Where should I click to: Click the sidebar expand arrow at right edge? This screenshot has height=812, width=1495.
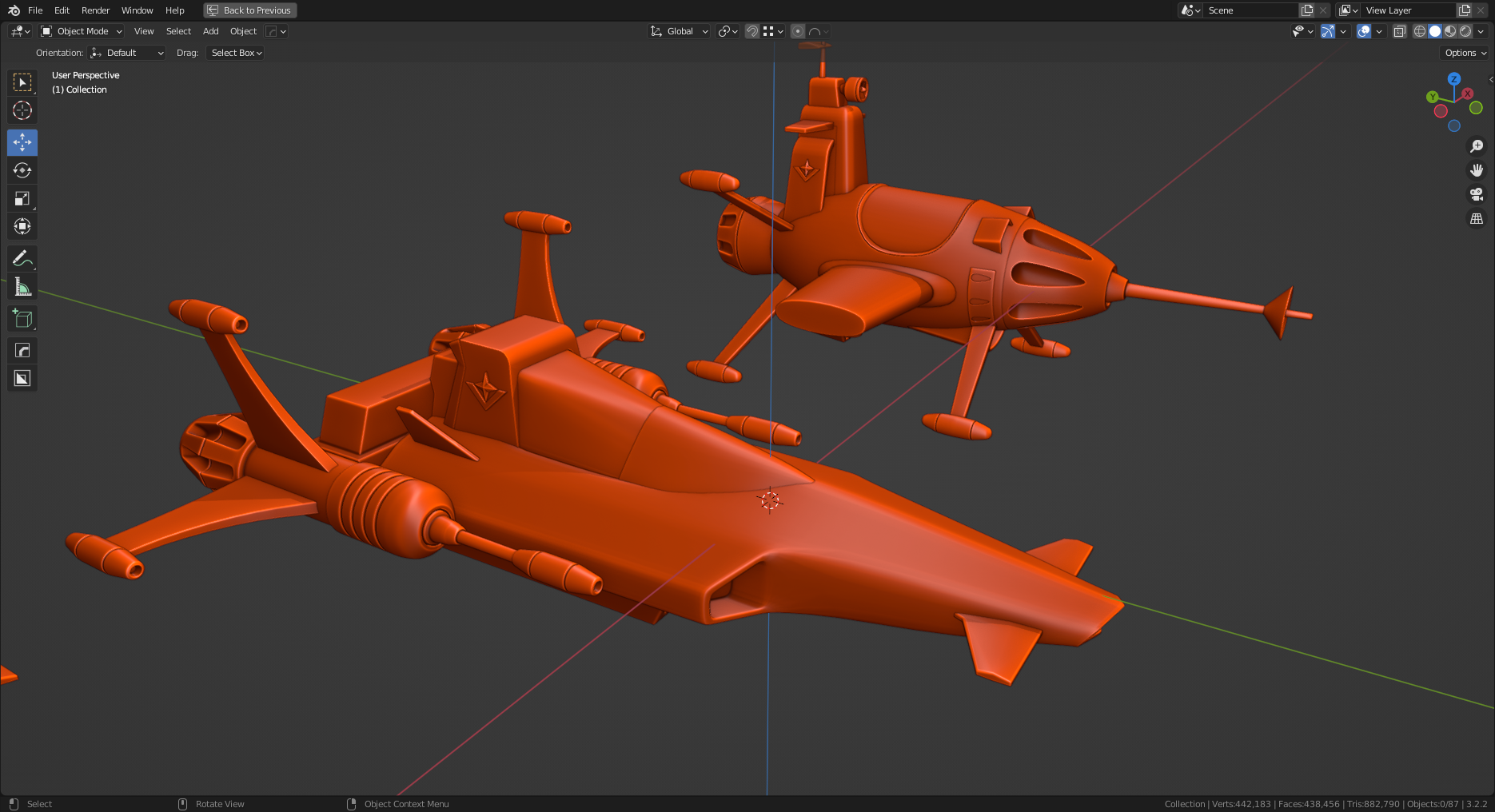pyautogui.click(x=1491, y=79)
